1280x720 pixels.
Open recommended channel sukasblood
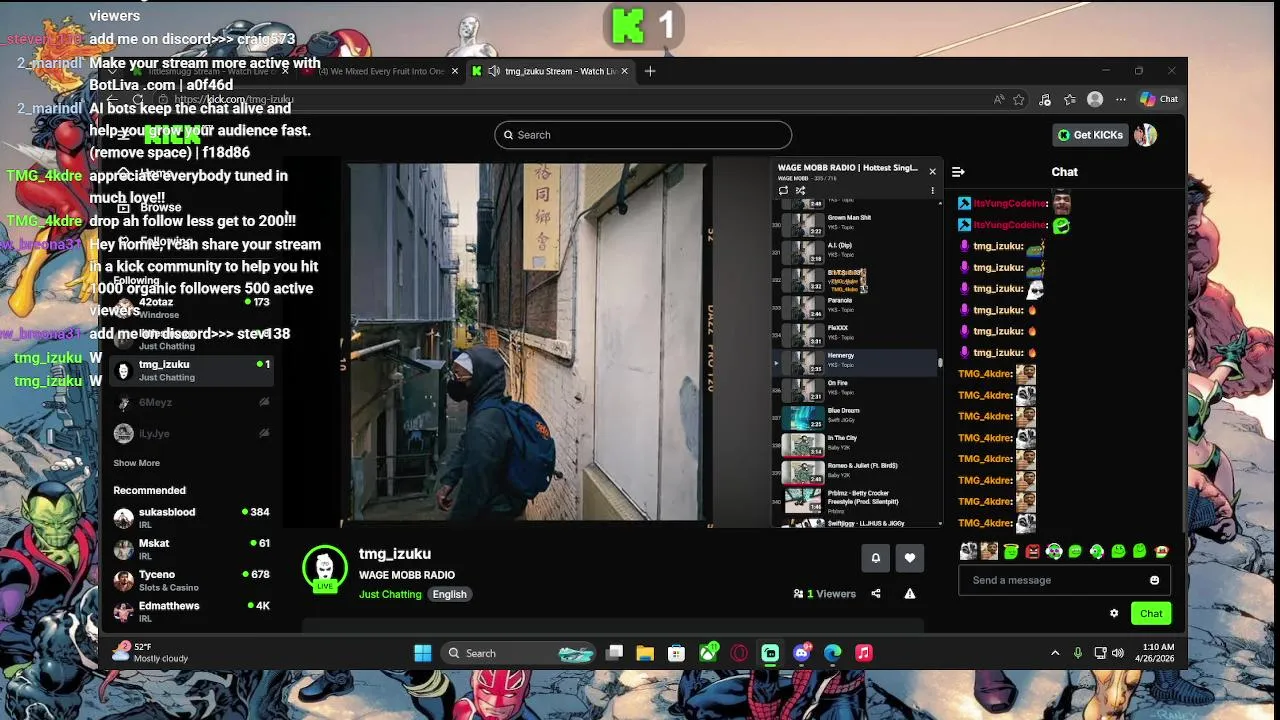[193, 517]
